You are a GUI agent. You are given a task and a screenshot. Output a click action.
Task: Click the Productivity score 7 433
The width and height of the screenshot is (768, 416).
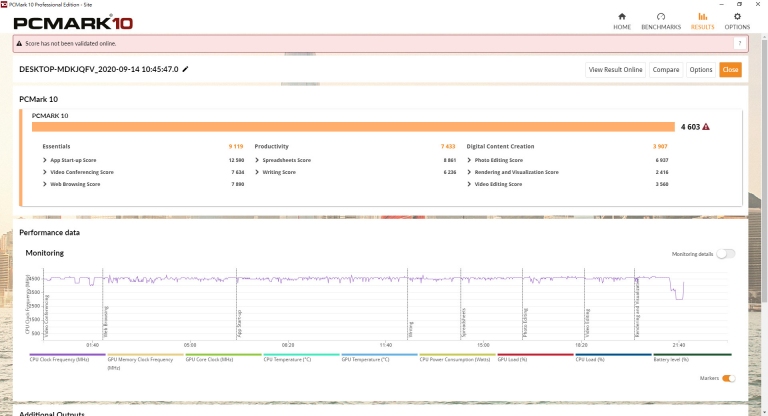pyautogui.click(x=448, y=147)
